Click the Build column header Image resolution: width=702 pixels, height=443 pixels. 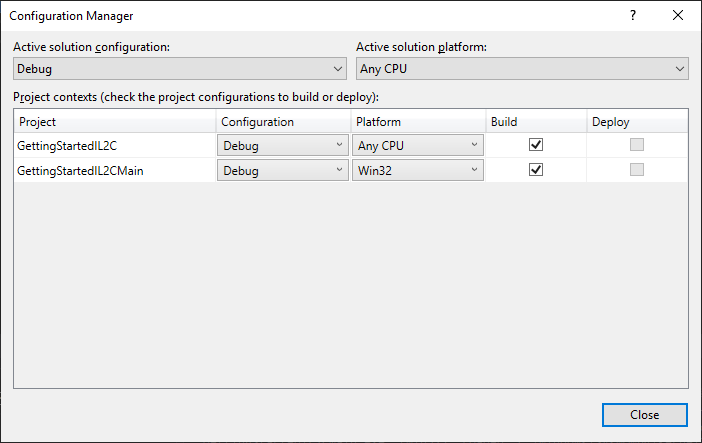[x=535, y=122]
